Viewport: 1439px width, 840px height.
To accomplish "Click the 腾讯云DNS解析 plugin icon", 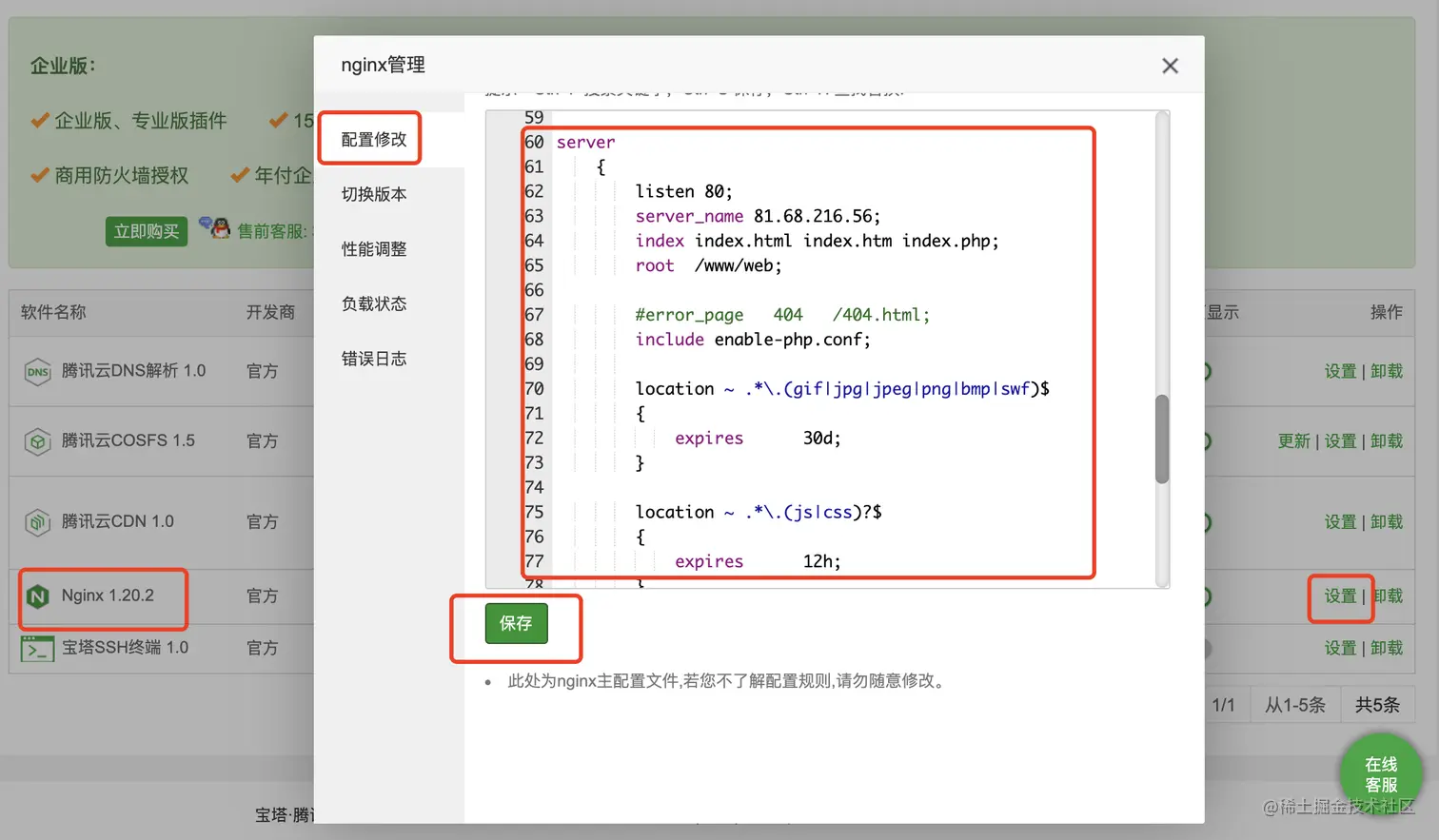I will (x=37, y=371).
